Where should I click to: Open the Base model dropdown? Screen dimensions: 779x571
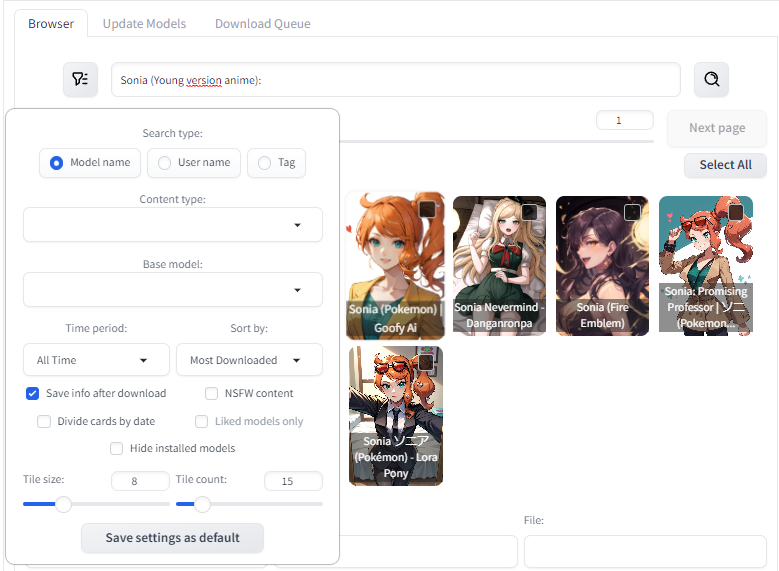[x=172, y=290]
